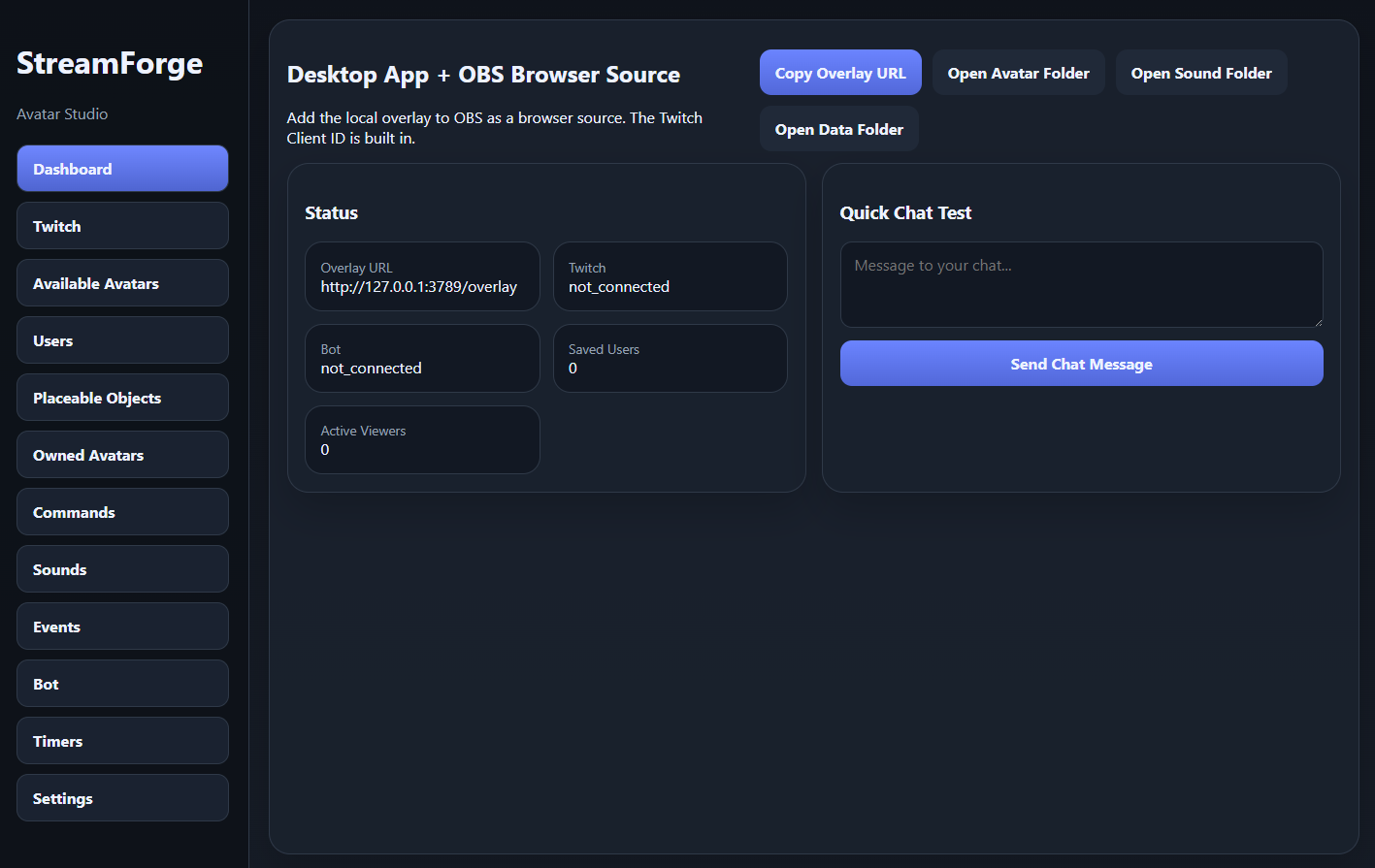Click the overlay address http://127.0.0.1:3789/overlay
The image size is (1375, 868).
419,287
